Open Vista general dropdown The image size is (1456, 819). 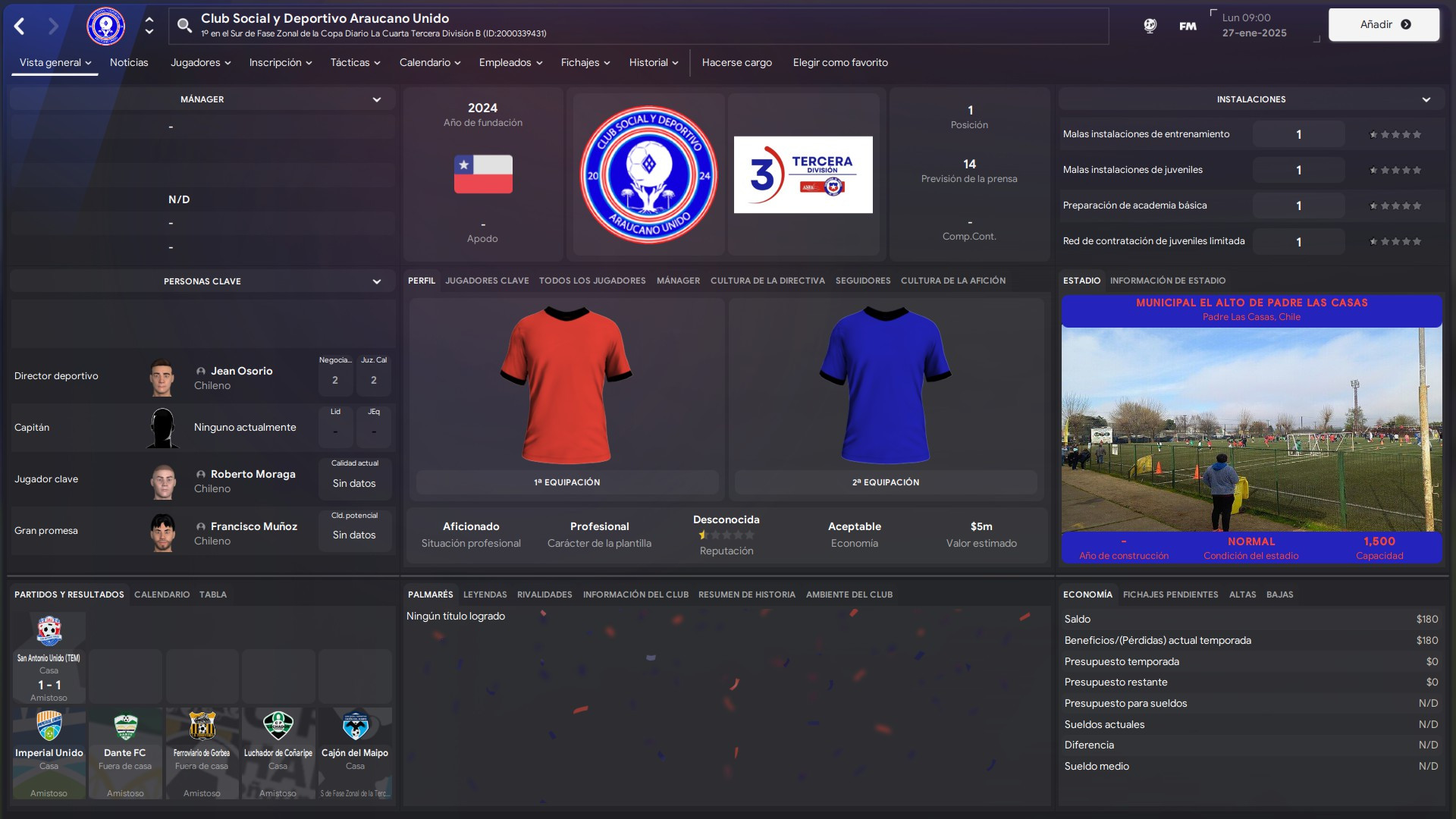click(55, 62)
